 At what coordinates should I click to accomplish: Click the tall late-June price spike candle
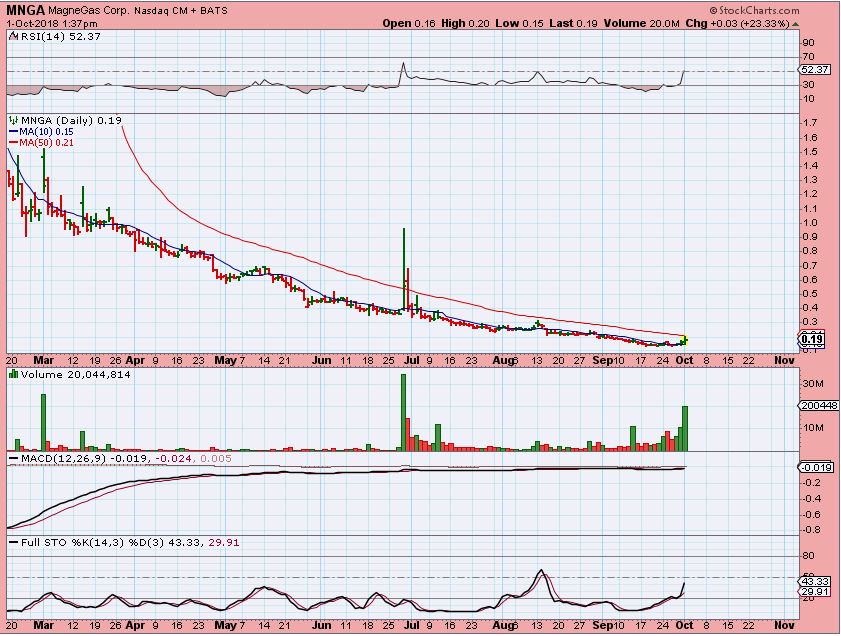click(x=404, y=268)
